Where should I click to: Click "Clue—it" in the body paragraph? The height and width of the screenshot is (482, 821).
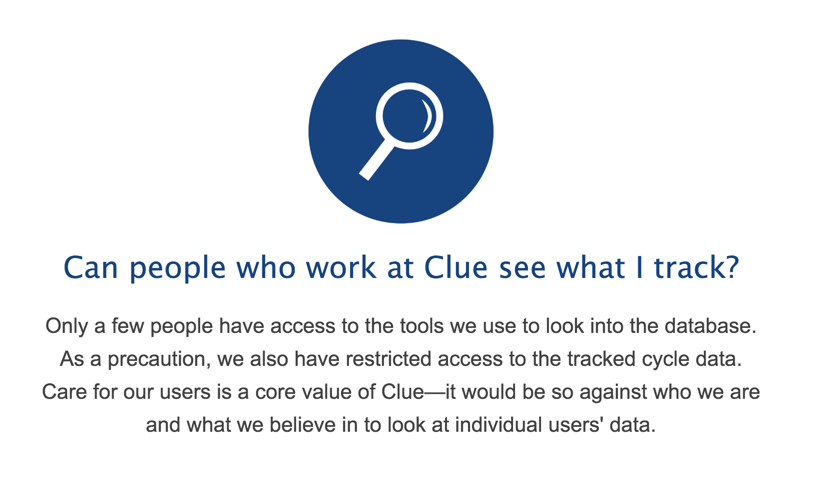tap(418, 392)
